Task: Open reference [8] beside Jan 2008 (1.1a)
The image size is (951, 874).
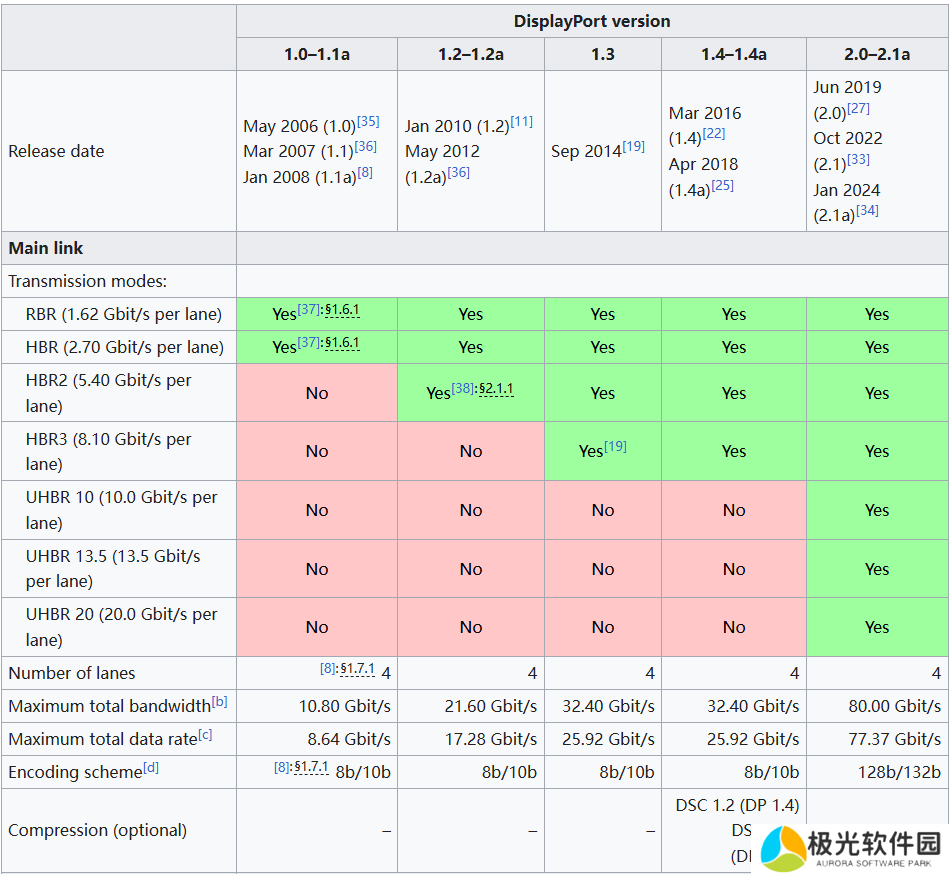Action: [x=365, y=173]
